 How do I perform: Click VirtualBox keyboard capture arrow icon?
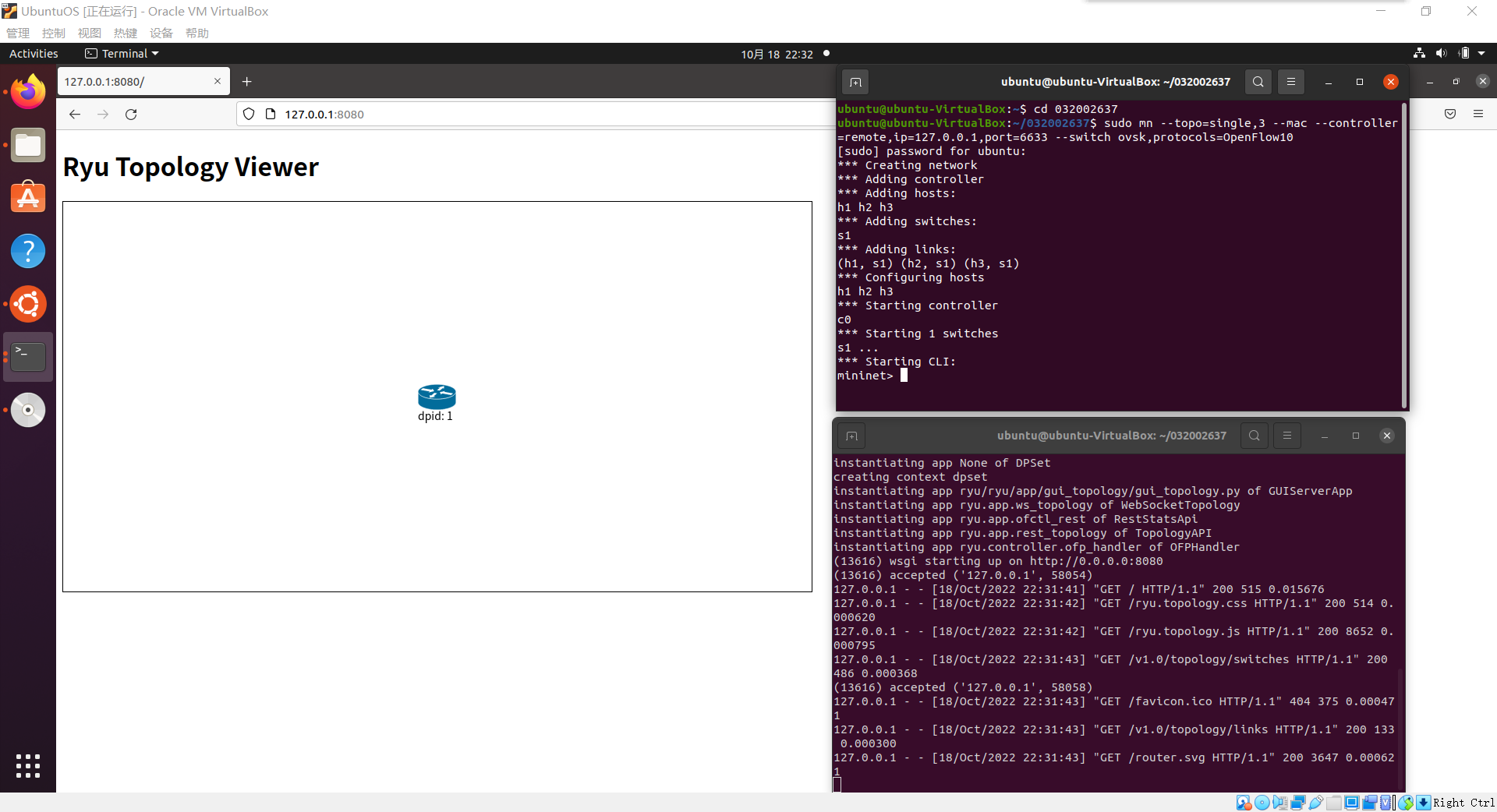(x=1424, y=803)
